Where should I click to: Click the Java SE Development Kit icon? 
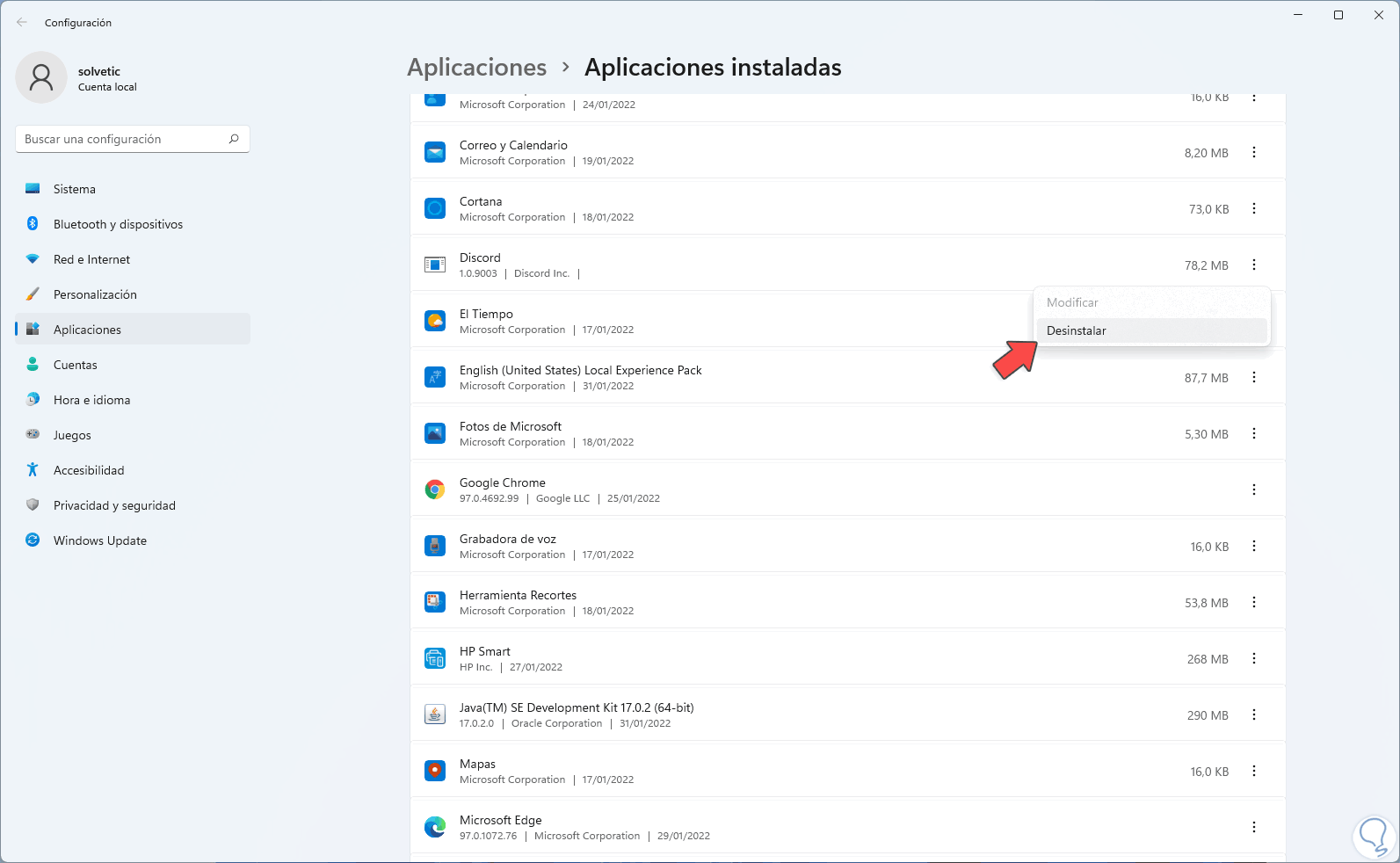tap(435, 715)
